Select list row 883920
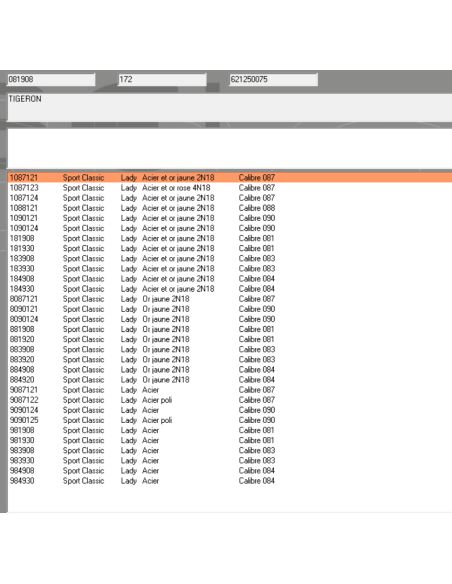Screen dimensions: 452x584 [230, 359]
